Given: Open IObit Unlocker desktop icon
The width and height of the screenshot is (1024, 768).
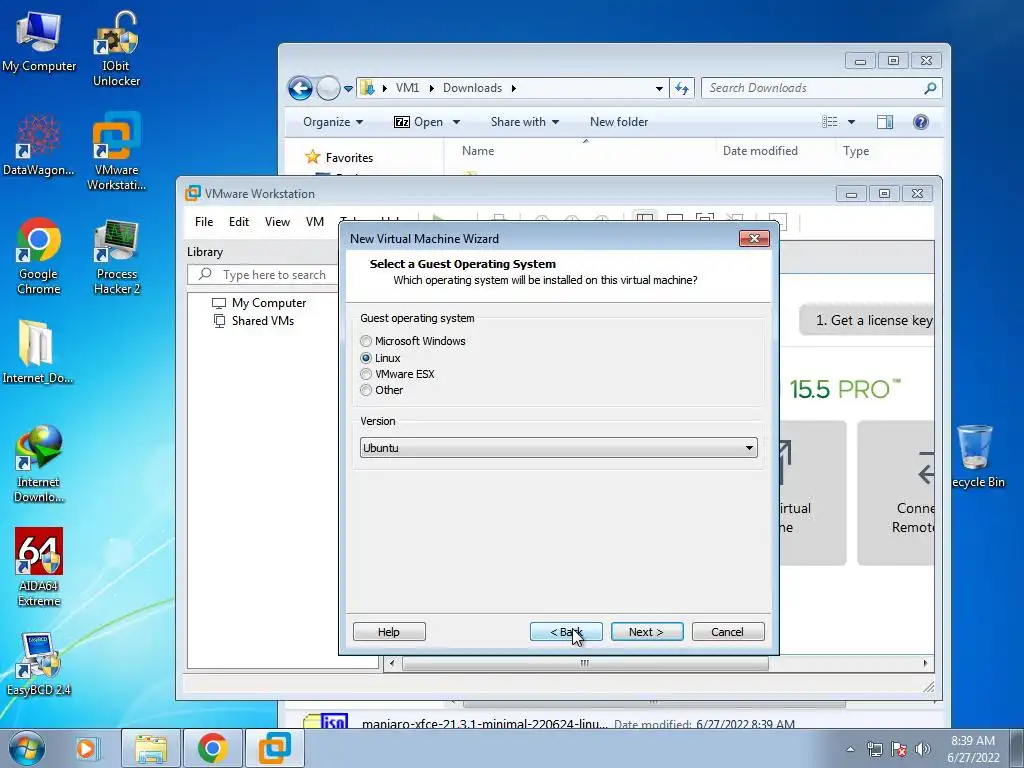Looking at the screenshot, I should coord(116,49).
